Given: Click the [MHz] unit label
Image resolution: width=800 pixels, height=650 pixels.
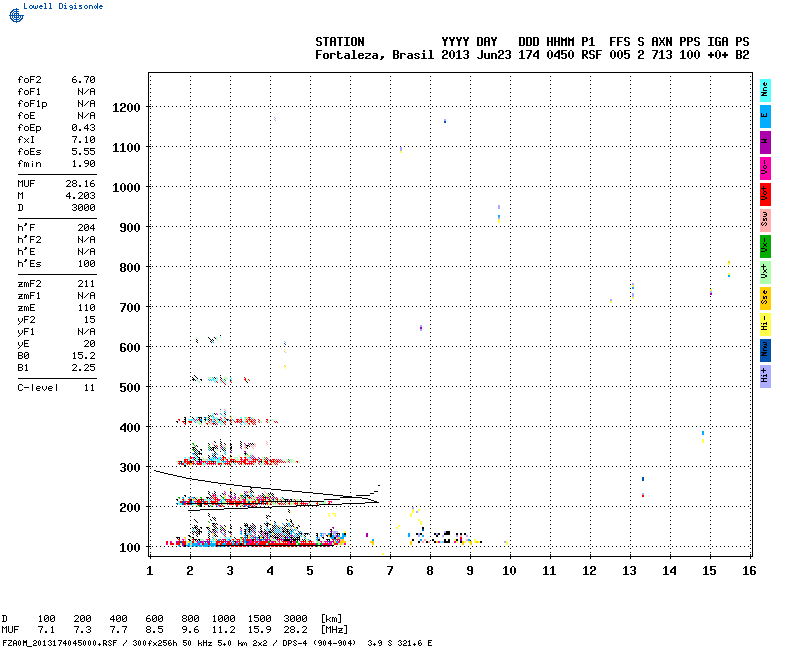Looking at the screenshot, I should click(334, 630).
